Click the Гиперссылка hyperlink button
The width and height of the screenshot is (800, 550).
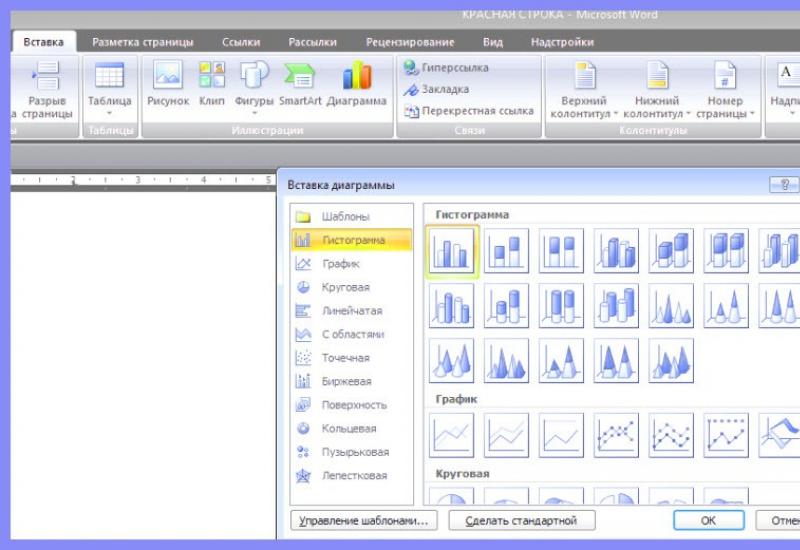tap(446, 68)
